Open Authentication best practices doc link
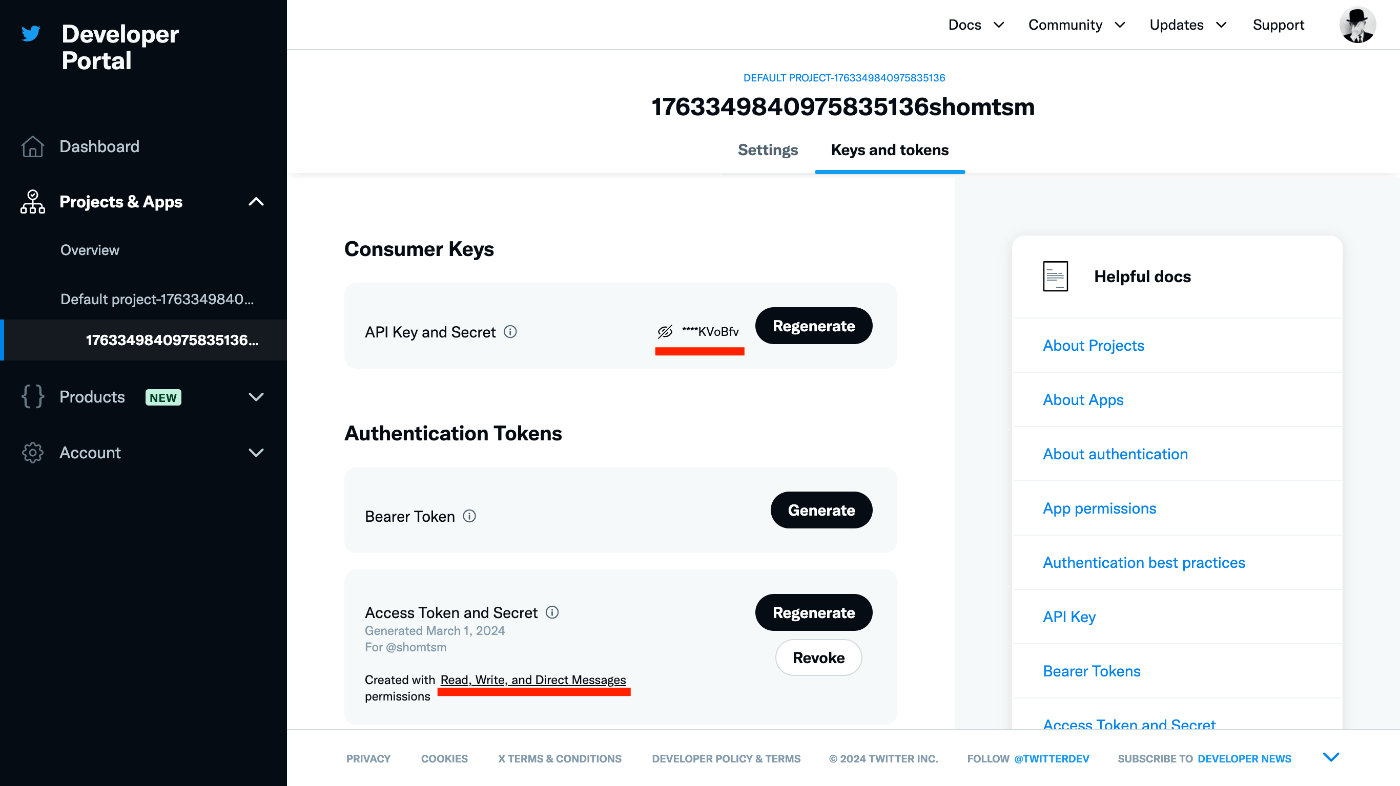This screenshot has width=1400, height=786. pyautogui.click(x=1144, y=563)
